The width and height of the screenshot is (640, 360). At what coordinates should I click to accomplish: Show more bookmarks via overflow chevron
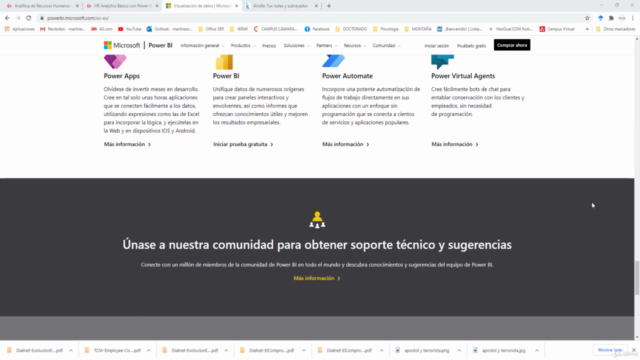click(x=587, y=29)
